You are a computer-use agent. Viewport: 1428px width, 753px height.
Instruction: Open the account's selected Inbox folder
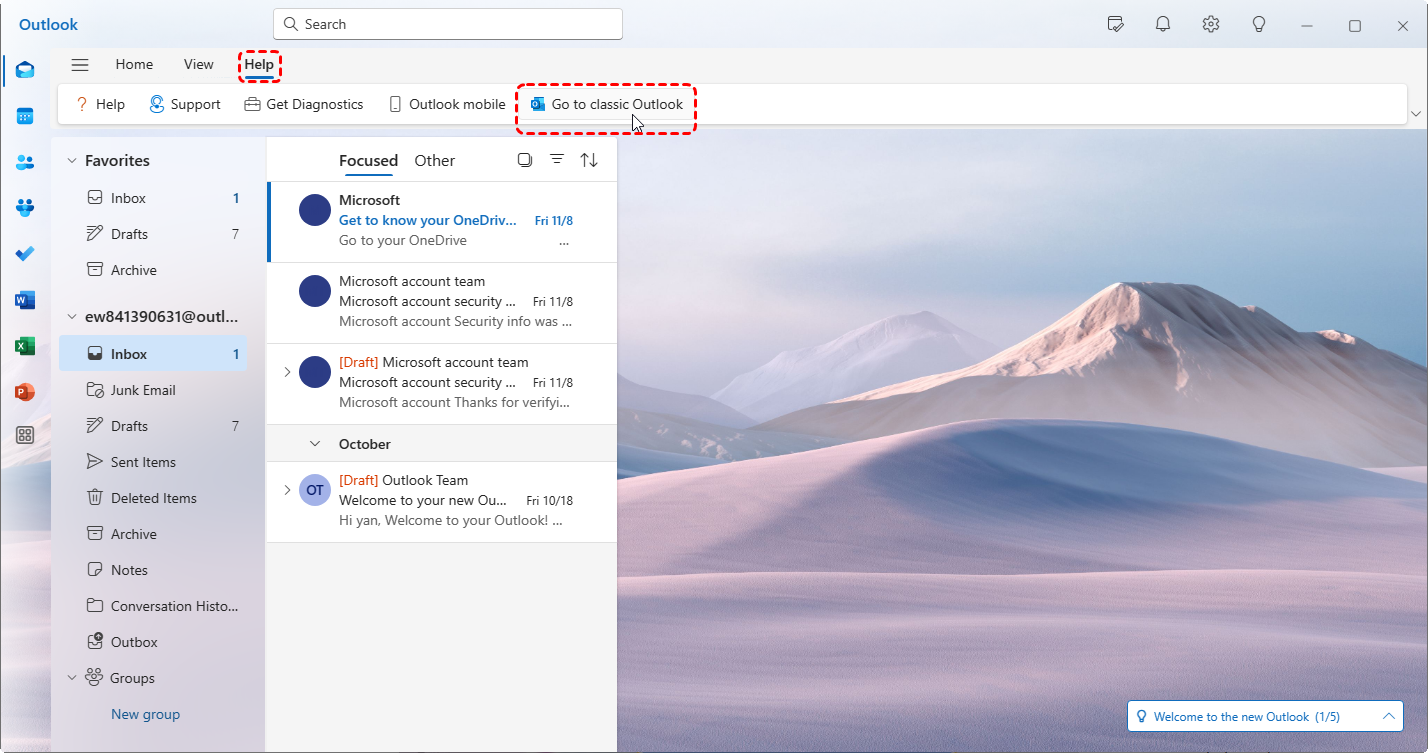click(153, 354)
